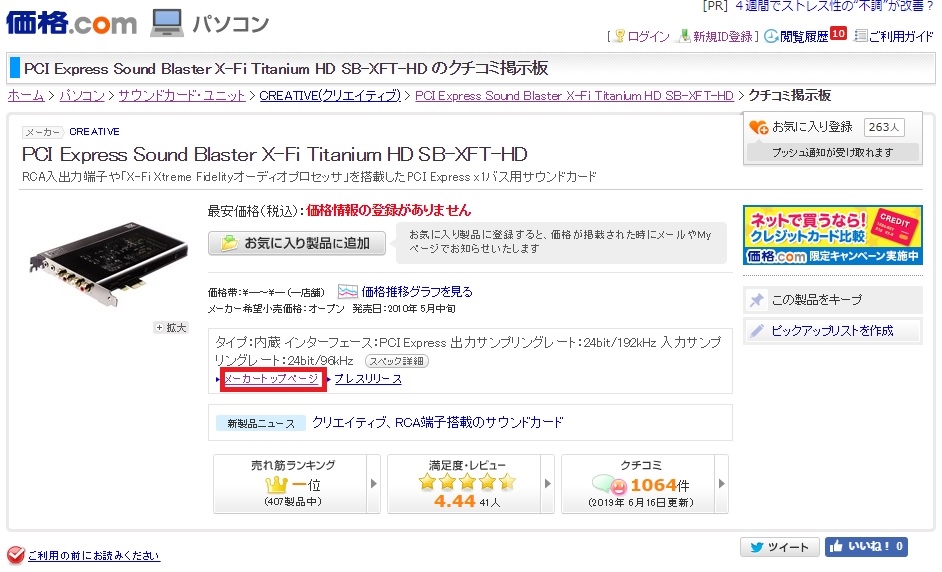
Task: Click the red 10 history badge
Action: 839,34
